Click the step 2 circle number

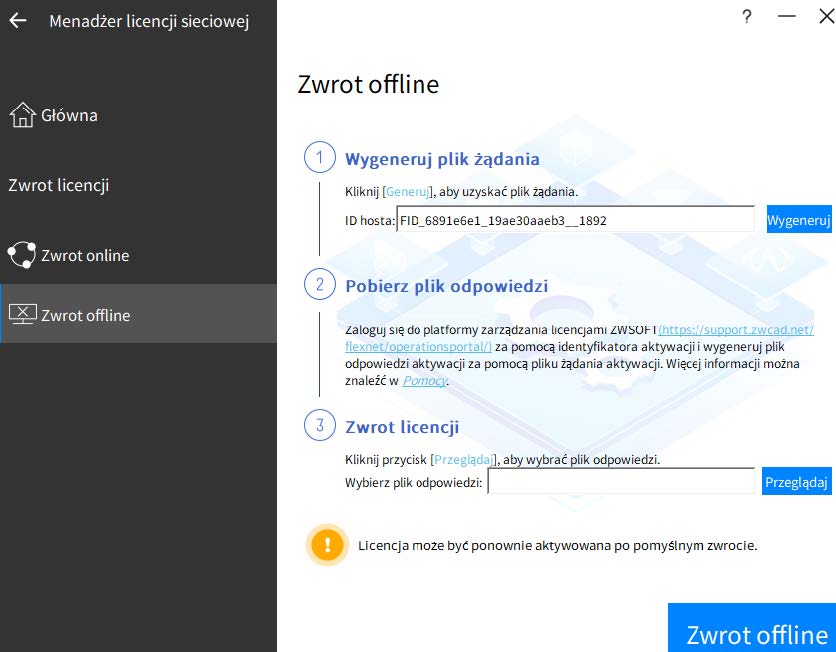320,285
